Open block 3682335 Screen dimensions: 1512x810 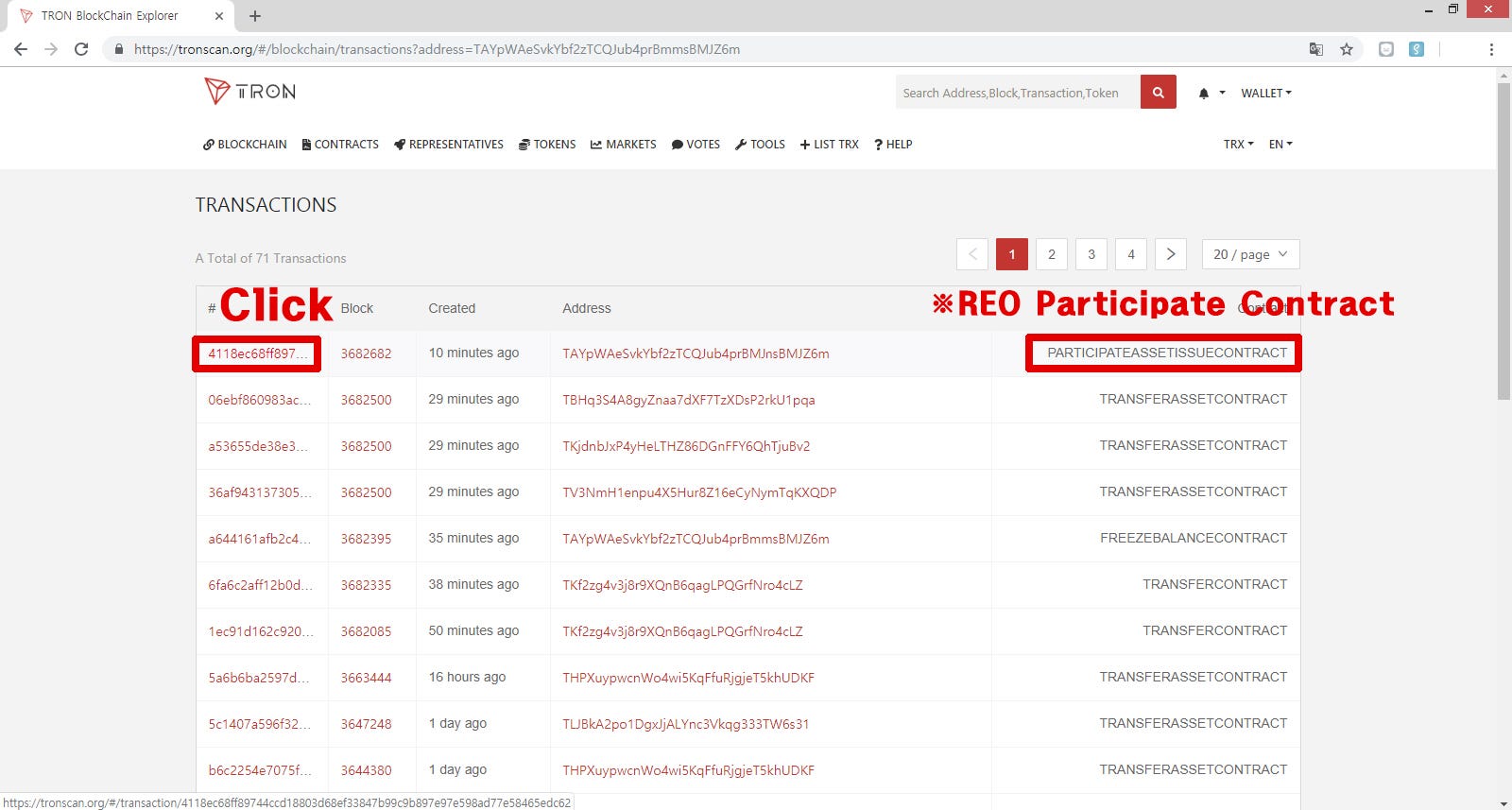pyautogui.click(x=366, y=585)
